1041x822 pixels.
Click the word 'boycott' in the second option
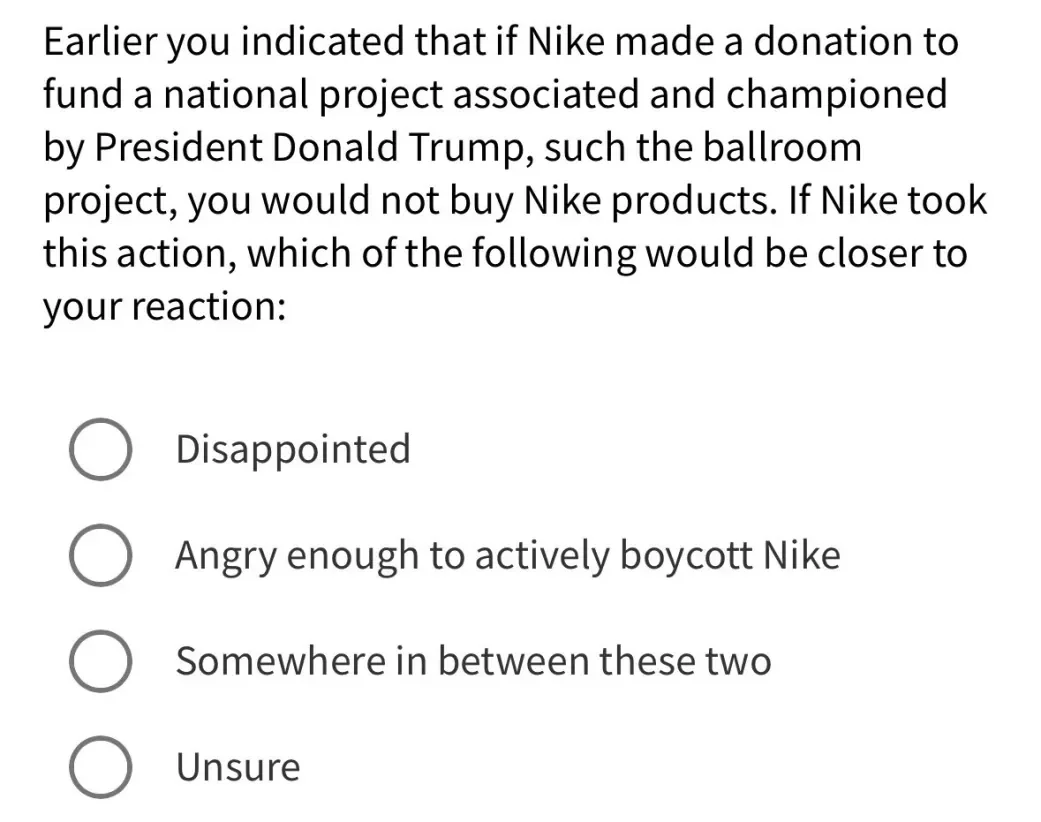(x=686, y=556)
